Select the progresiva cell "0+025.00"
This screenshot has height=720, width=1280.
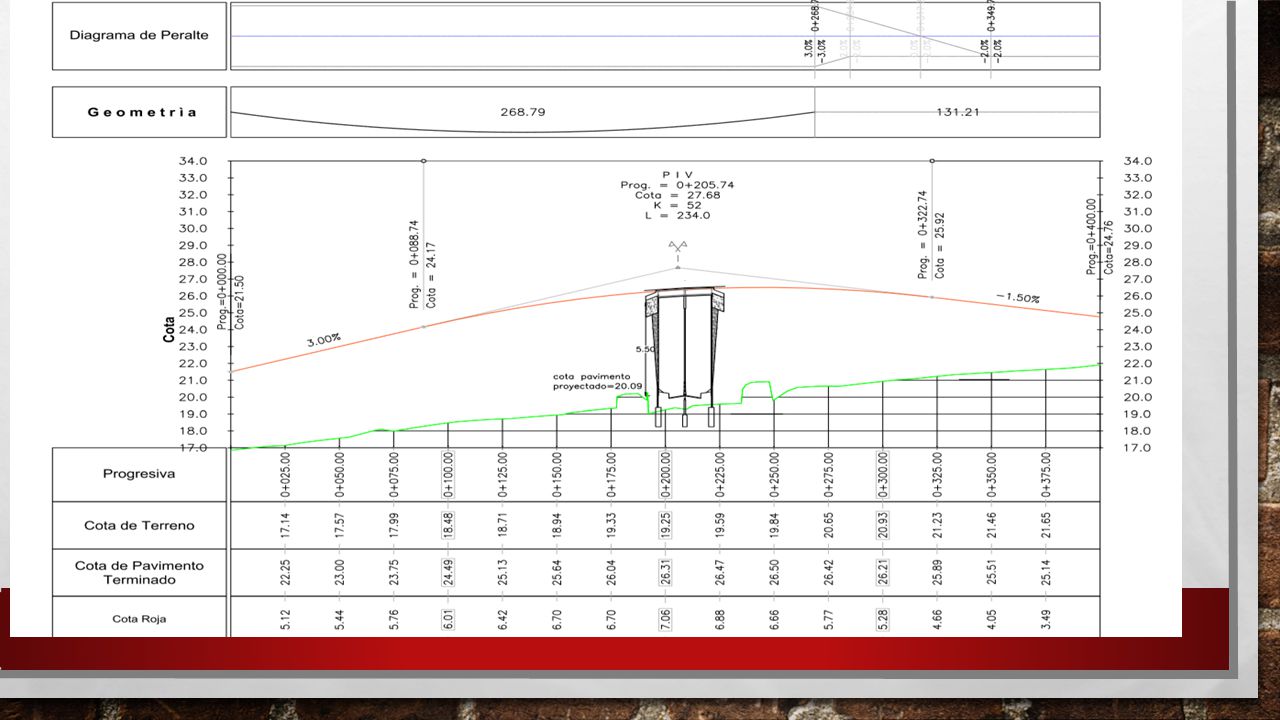pos(286,476)
